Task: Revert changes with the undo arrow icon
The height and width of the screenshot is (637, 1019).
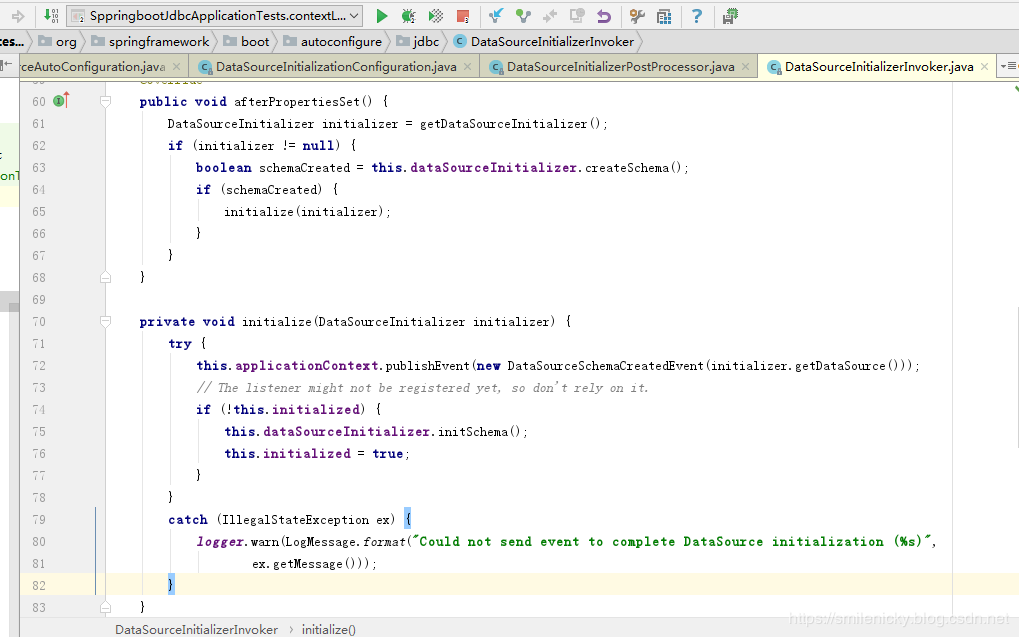Action: click(604, 16)
